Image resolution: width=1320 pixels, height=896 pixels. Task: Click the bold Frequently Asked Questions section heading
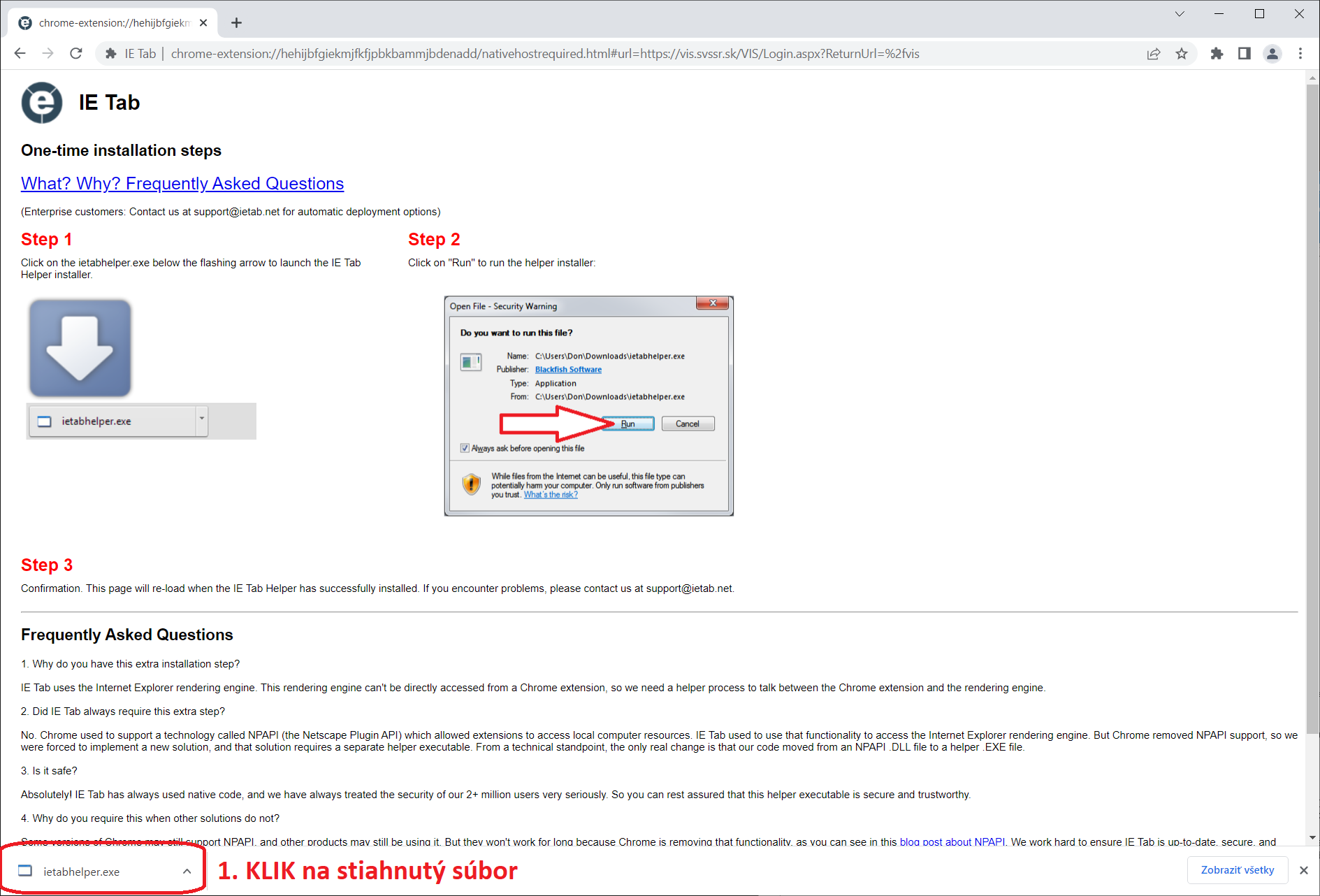[x=127, y=635]
